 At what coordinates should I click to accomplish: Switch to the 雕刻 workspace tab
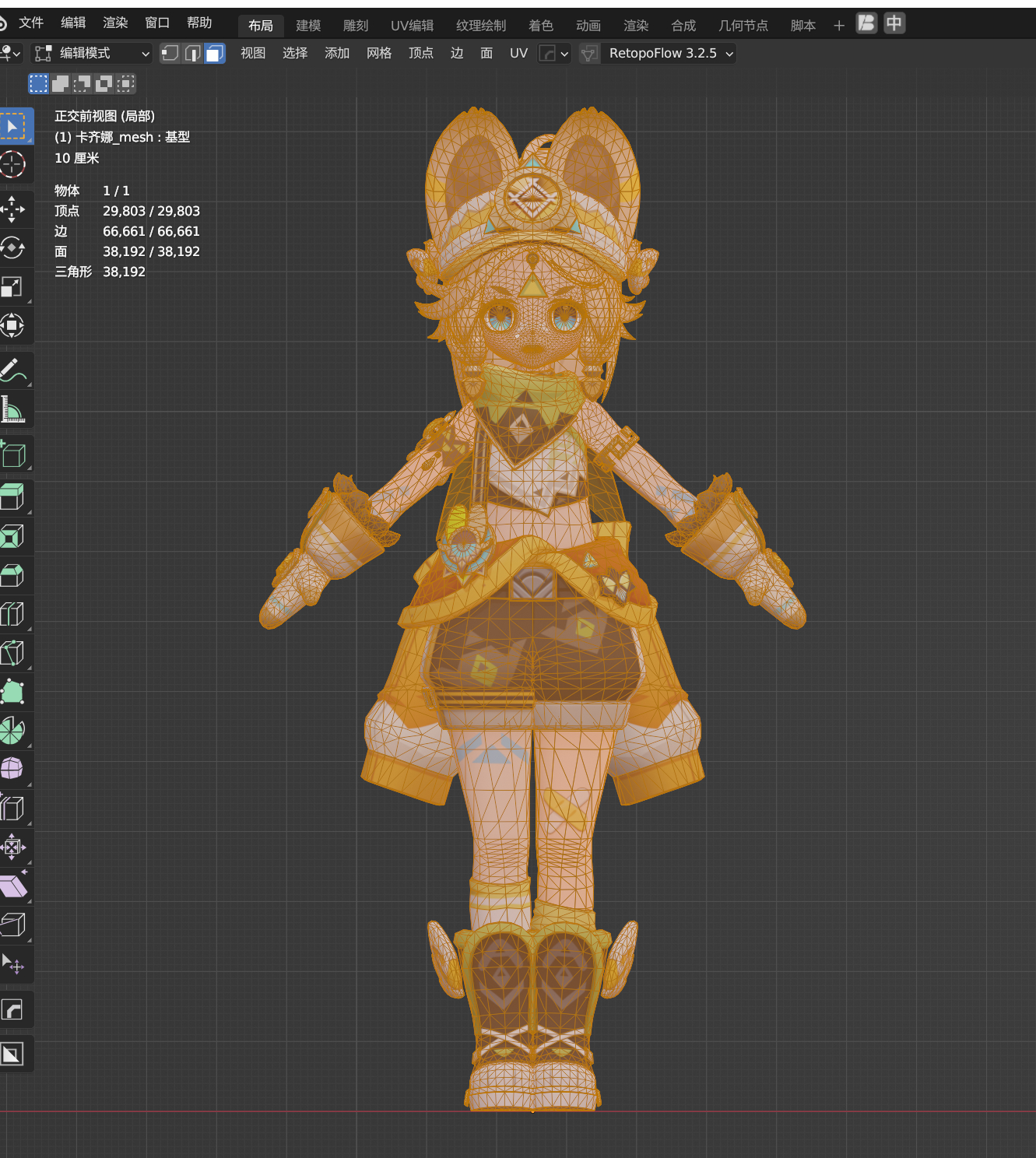[x=356, y=26]
